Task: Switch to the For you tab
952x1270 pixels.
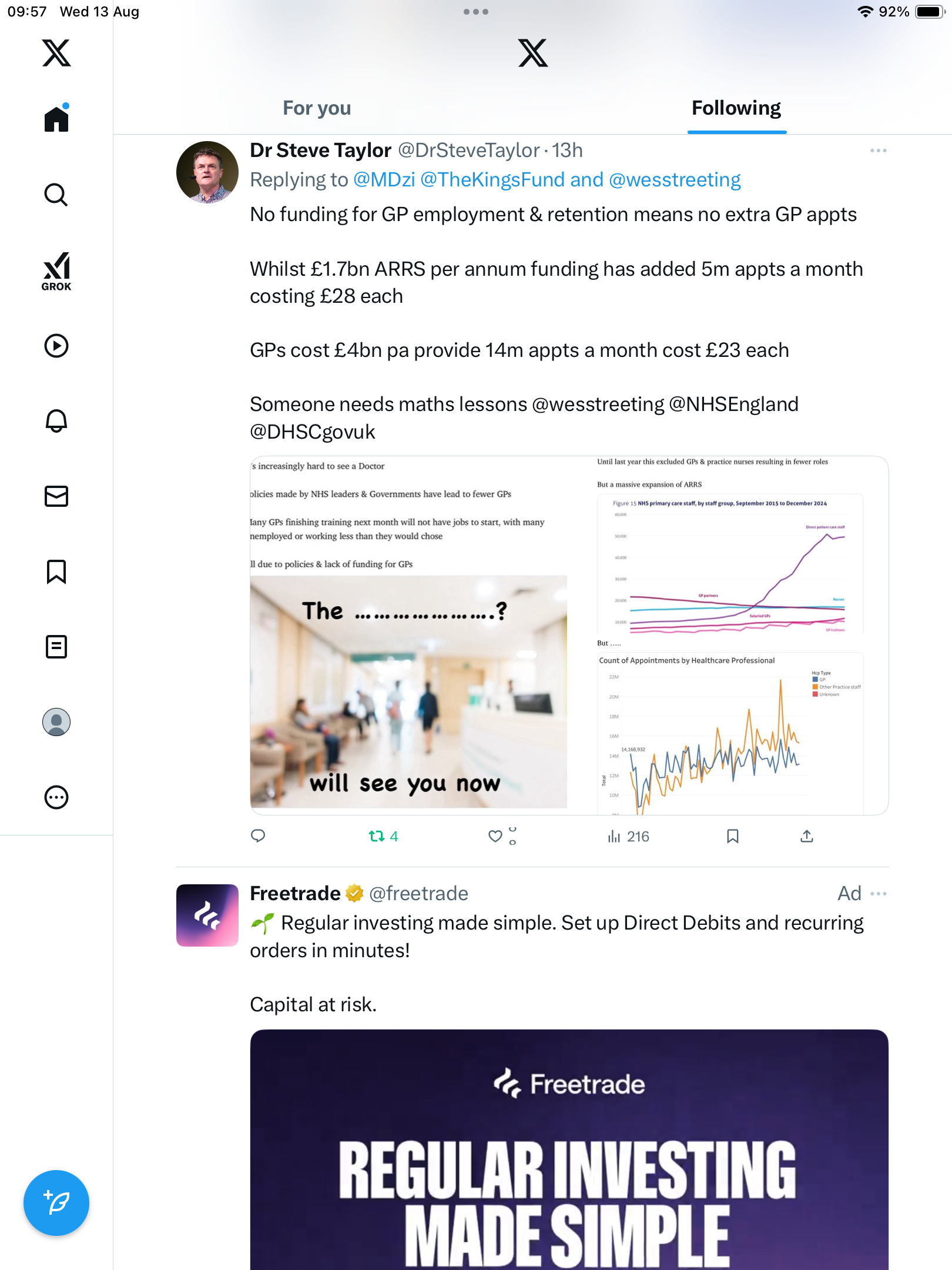Action: (317, 108)
